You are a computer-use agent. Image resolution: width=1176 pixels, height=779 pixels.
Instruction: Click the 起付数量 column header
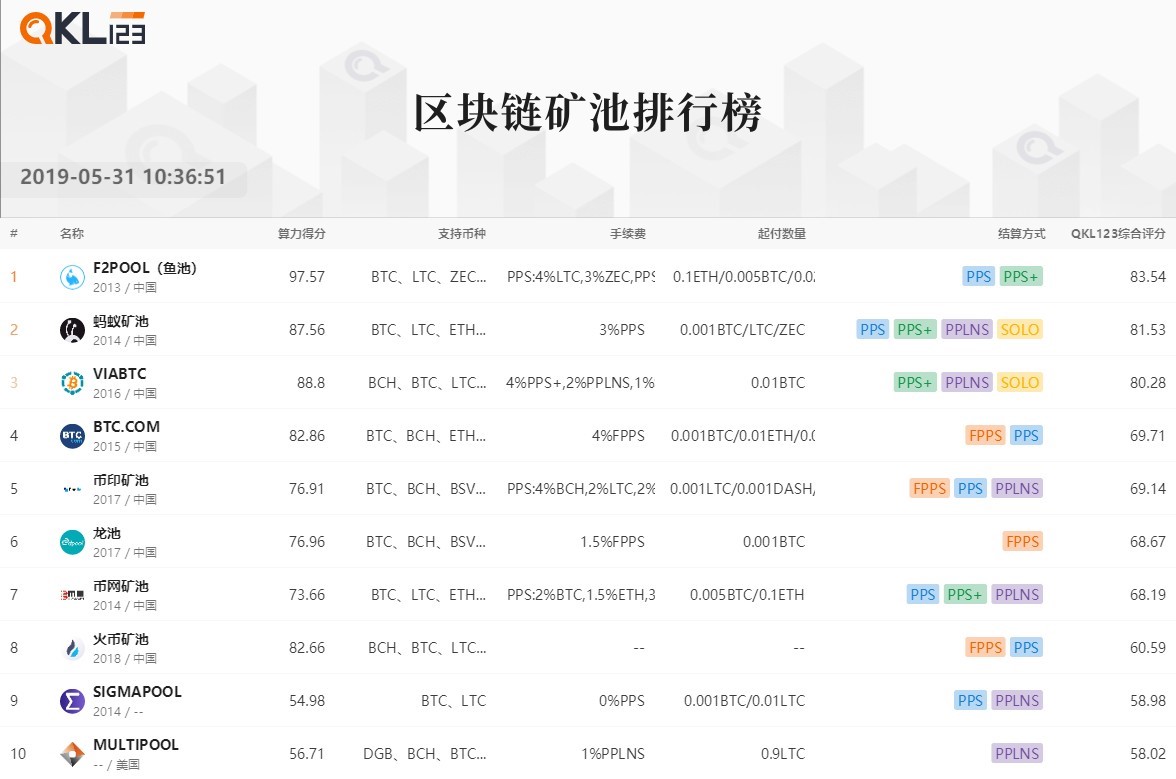[x=782, y=233]
